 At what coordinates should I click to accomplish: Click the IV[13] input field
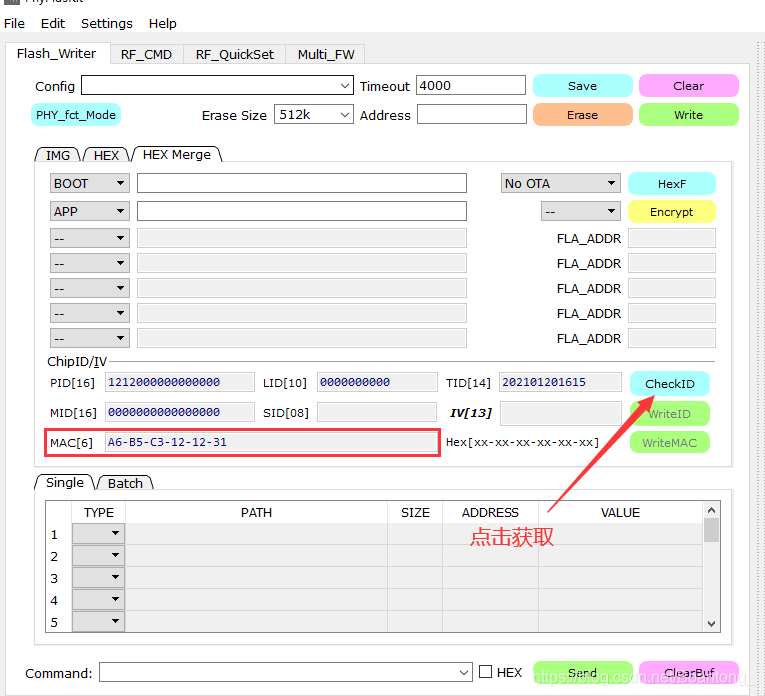(561, 413)
